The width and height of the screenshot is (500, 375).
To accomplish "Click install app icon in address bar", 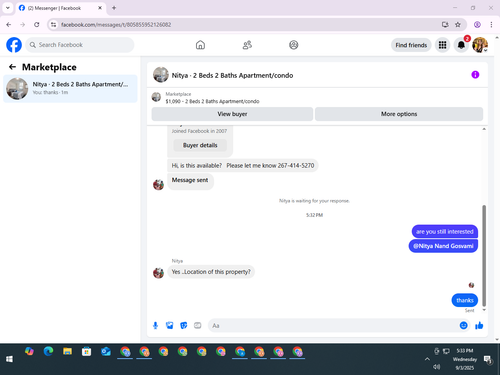I will point(445,25).
